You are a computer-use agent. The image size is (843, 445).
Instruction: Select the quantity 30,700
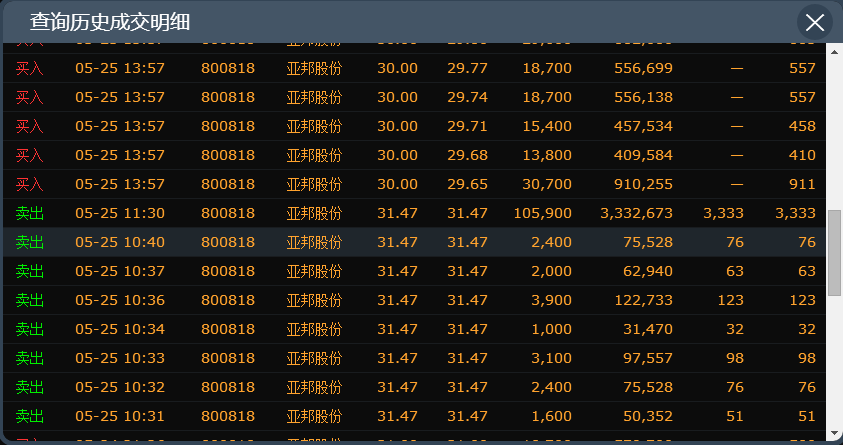547,184
